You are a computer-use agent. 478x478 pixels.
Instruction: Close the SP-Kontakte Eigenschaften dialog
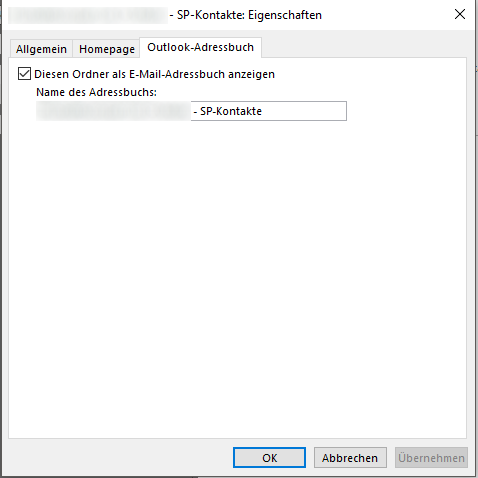[x=460, y=14]
